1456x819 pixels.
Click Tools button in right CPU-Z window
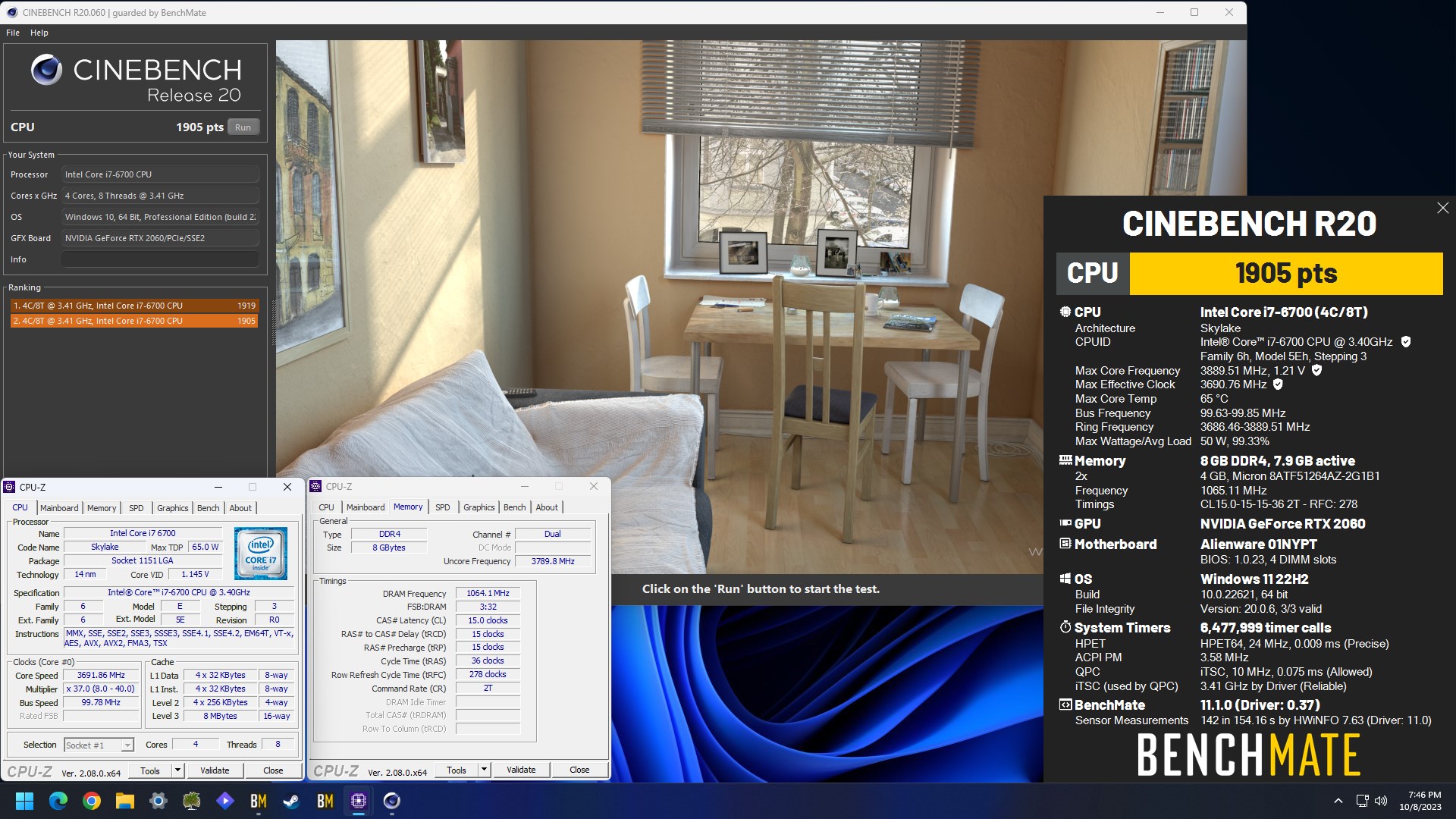[457, 770]
